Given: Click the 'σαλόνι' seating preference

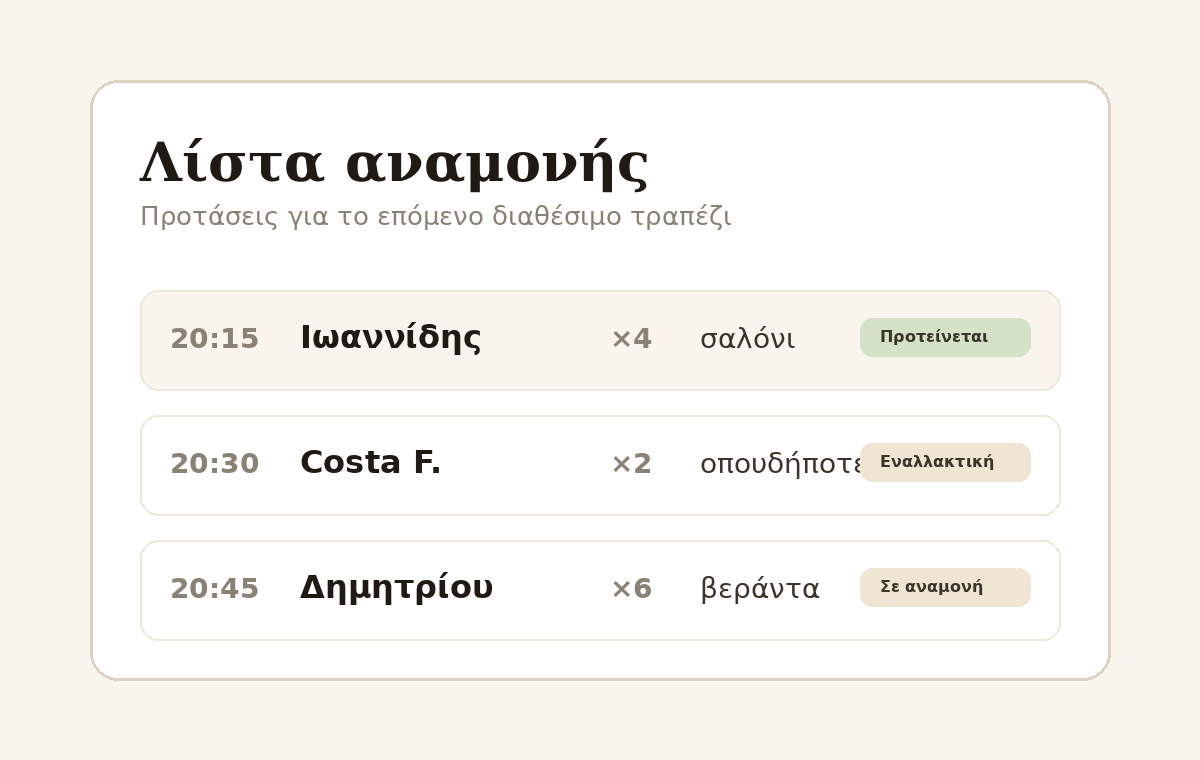Looking at the screenshot, I should (x=748, y=339).
